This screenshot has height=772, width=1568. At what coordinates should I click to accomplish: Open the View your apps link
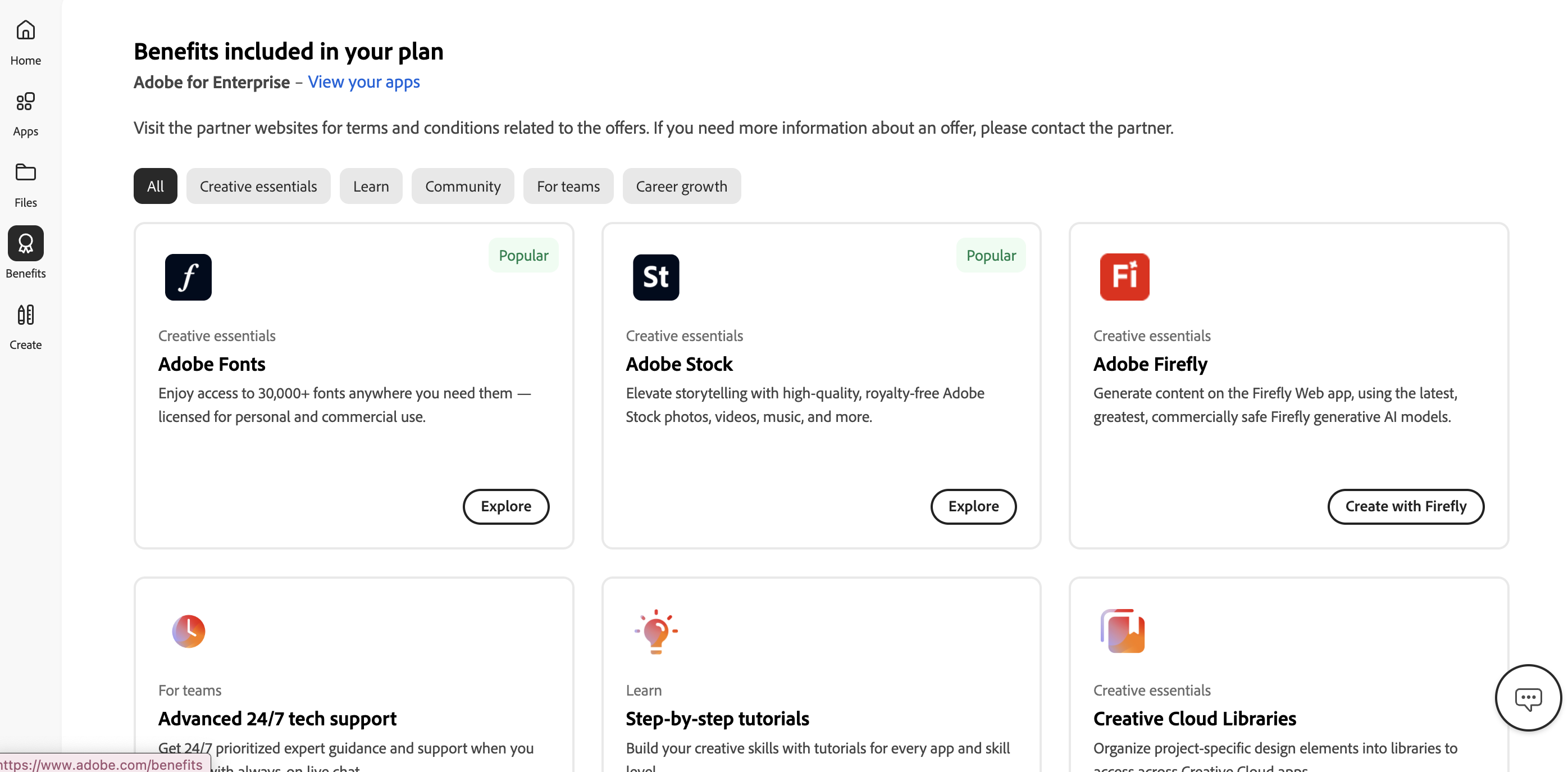pyautogui.click(x=363, y=82)
